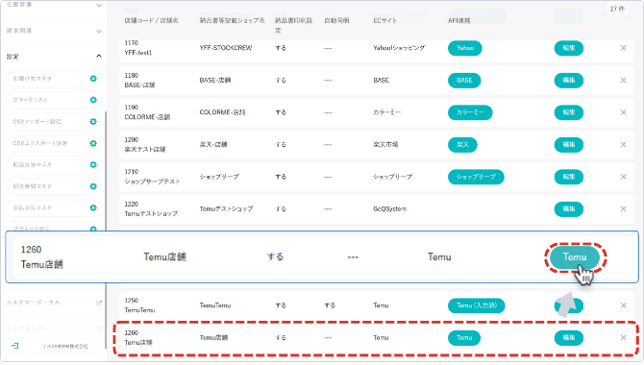This screenshot has width=644, height=365.
Task: Click the ショップサーブ API link button
Action: (x=476, y=177)
